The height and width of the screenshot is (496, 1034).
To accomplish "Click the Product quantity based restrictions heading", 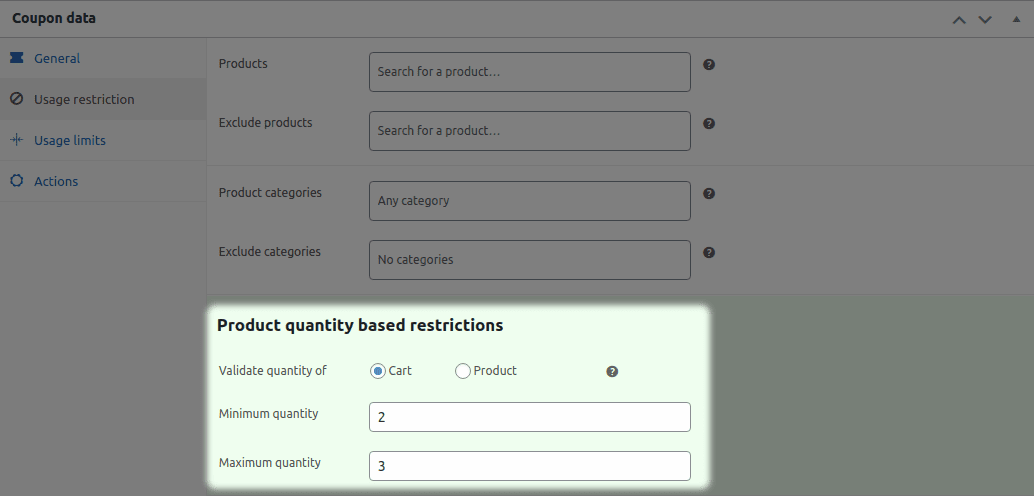I will (x=360, y=325).
